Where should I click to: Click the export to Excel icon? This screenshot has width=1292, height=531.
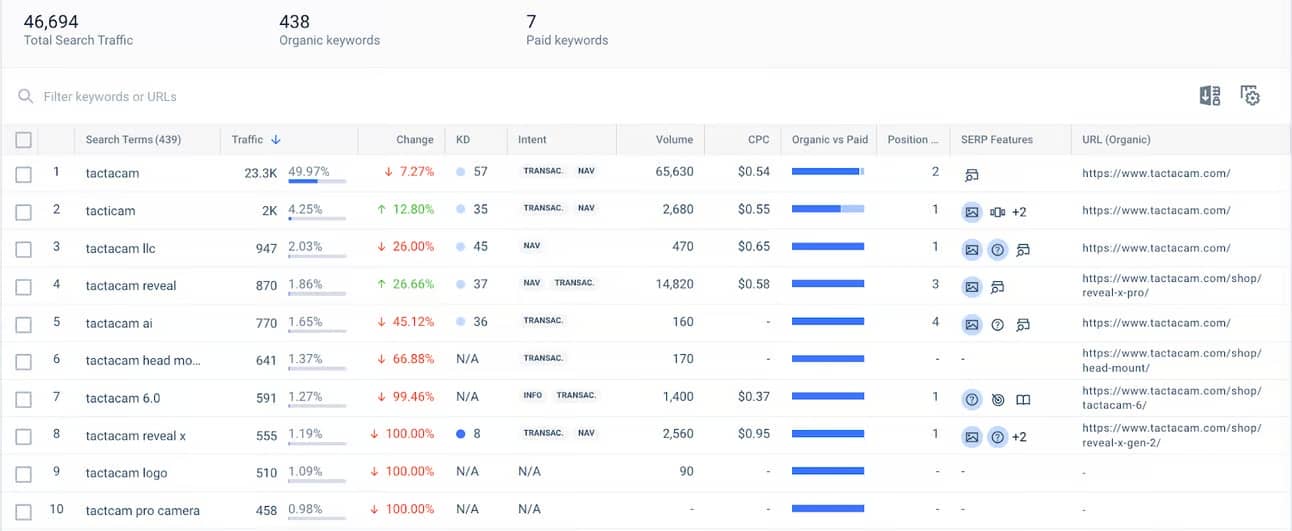pyautogui.click(x=1209, y=96)
